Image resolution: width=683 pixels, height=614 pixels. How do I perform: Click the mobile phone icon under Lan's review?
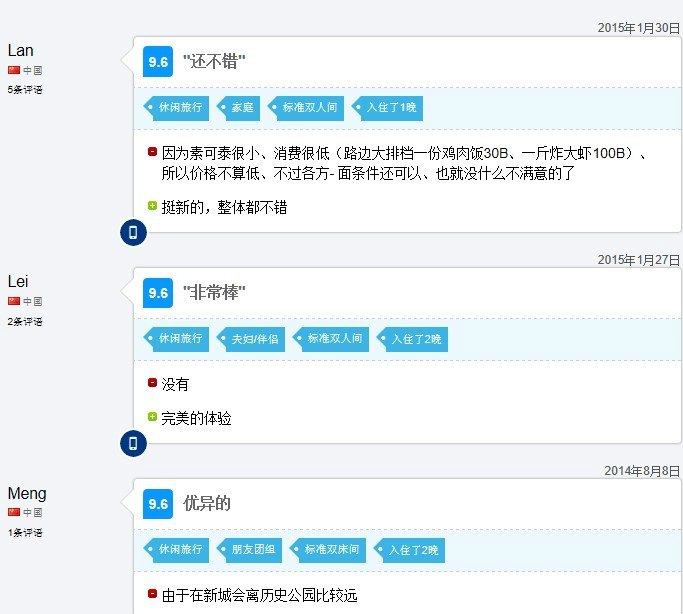point(133,233)
